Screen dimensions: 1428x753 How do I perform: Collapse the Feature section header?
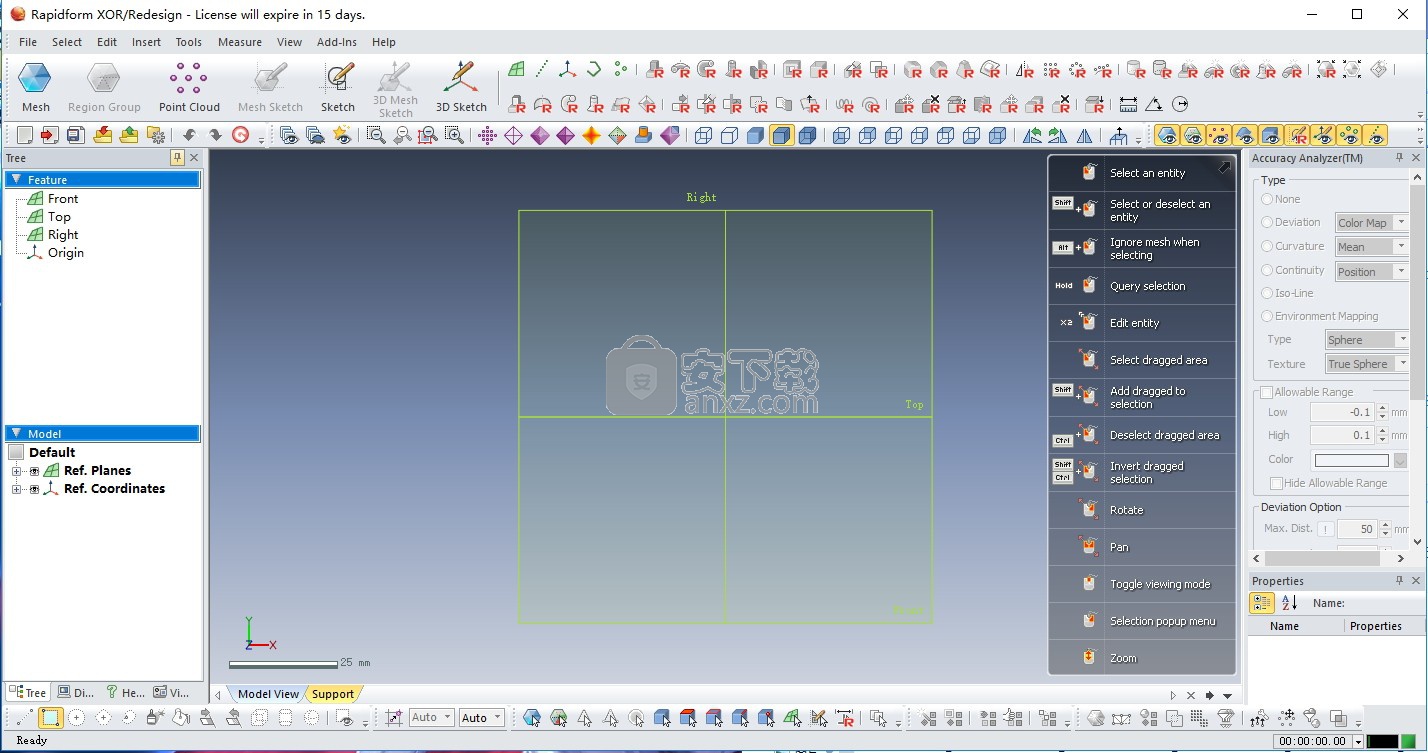pyautogui.click(x=16, y=180)
